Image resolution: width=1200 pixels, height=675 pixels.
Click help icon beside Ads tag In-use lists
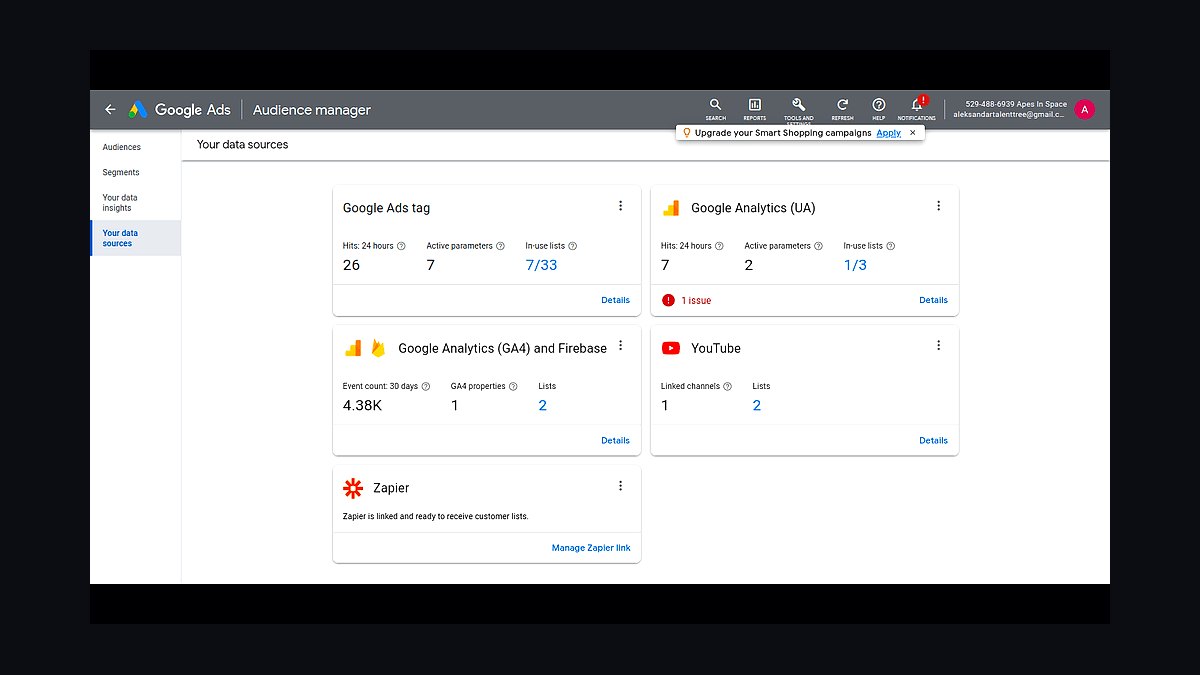tap(572, 246)
